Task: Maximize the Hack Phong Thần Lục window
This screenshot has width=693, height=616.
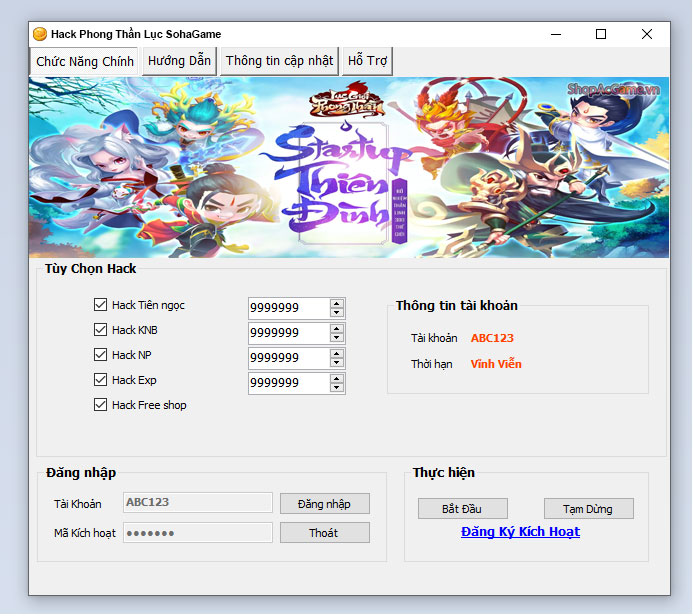Action: (601, 34)
